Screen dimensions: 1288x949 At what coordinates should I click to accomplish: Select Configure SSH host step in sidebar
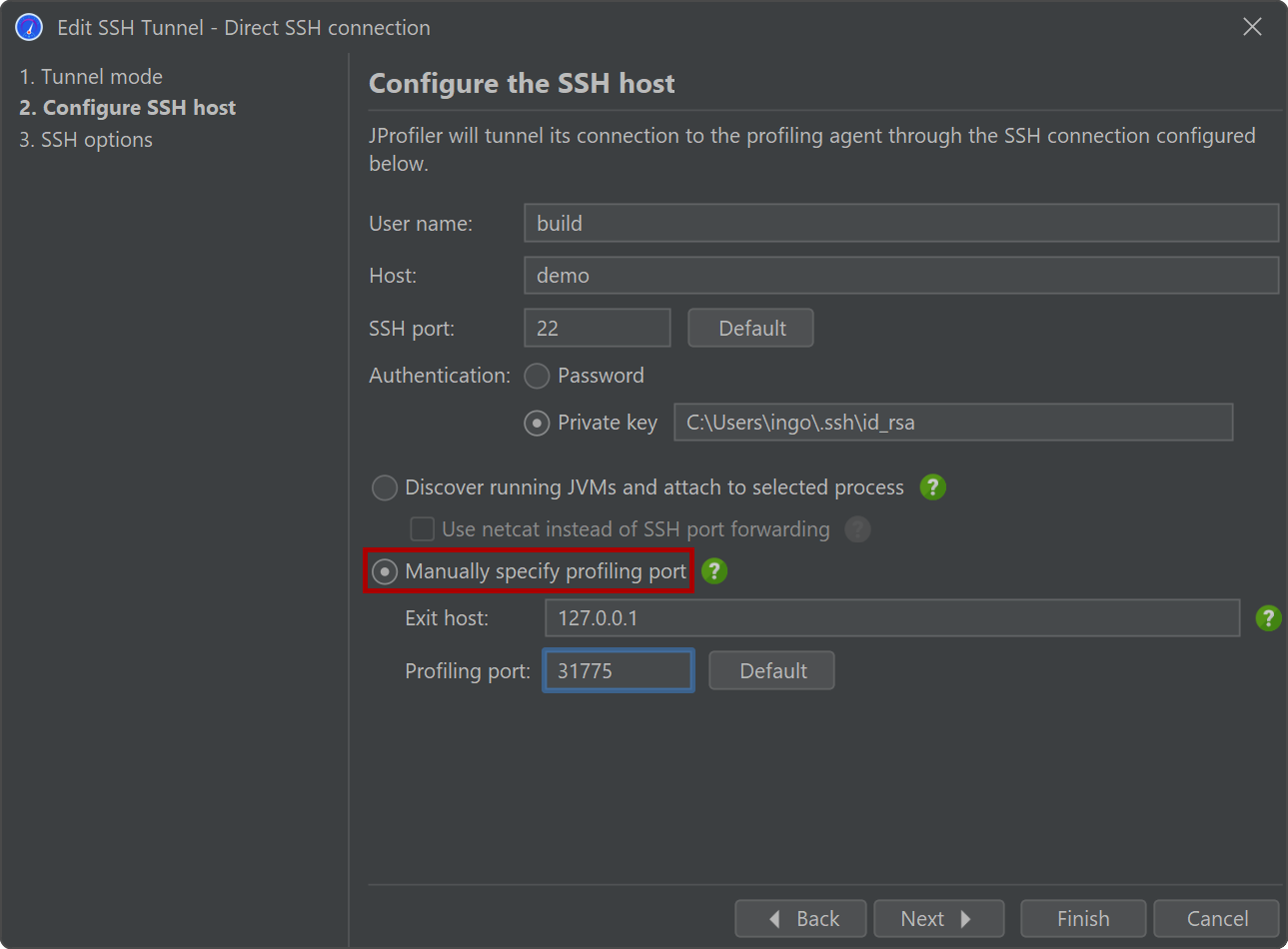[x=128, y=108]
